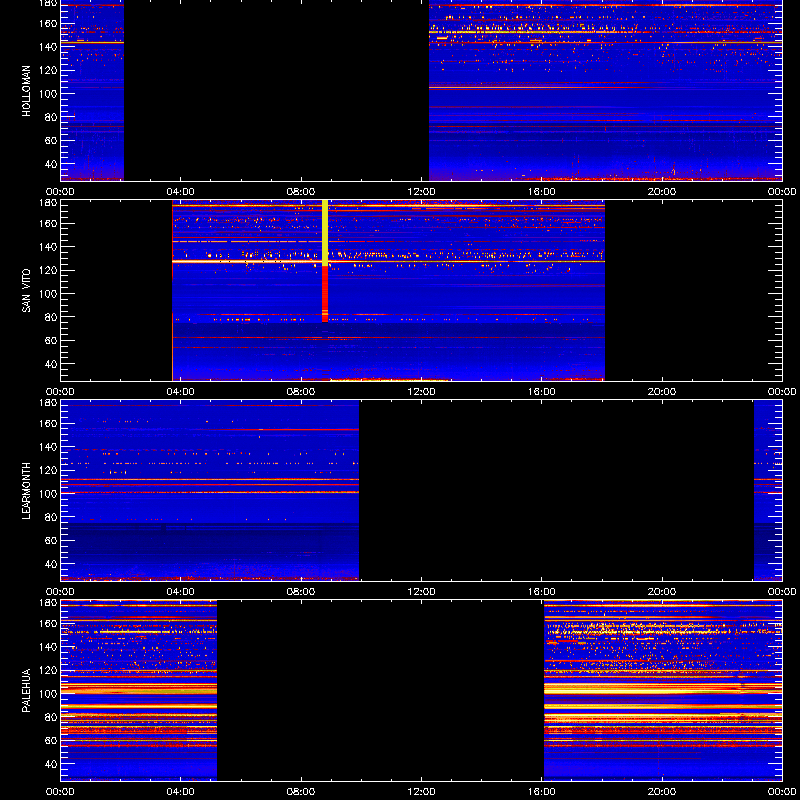Click the 08:00 time label under Learmonth panel
This screenshot has height=800, width=800.
click(x=301, y=592)
